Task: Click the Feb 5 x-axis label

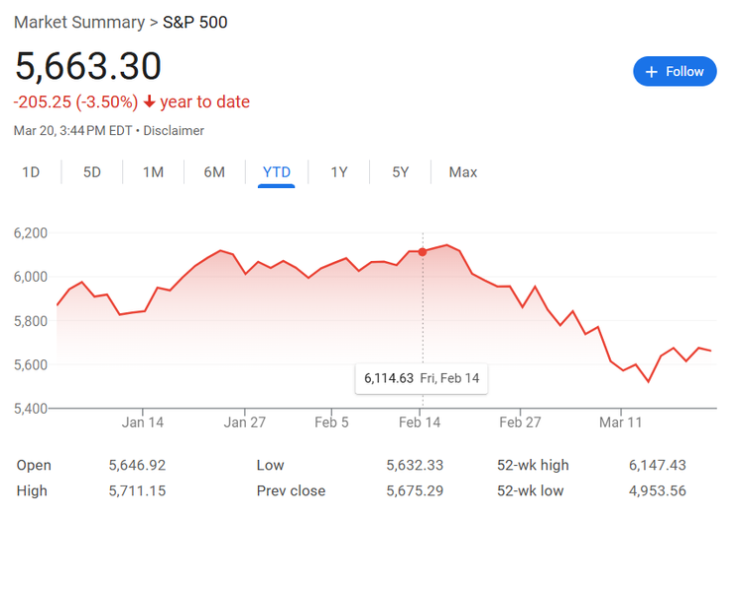Action: point(331,422)
